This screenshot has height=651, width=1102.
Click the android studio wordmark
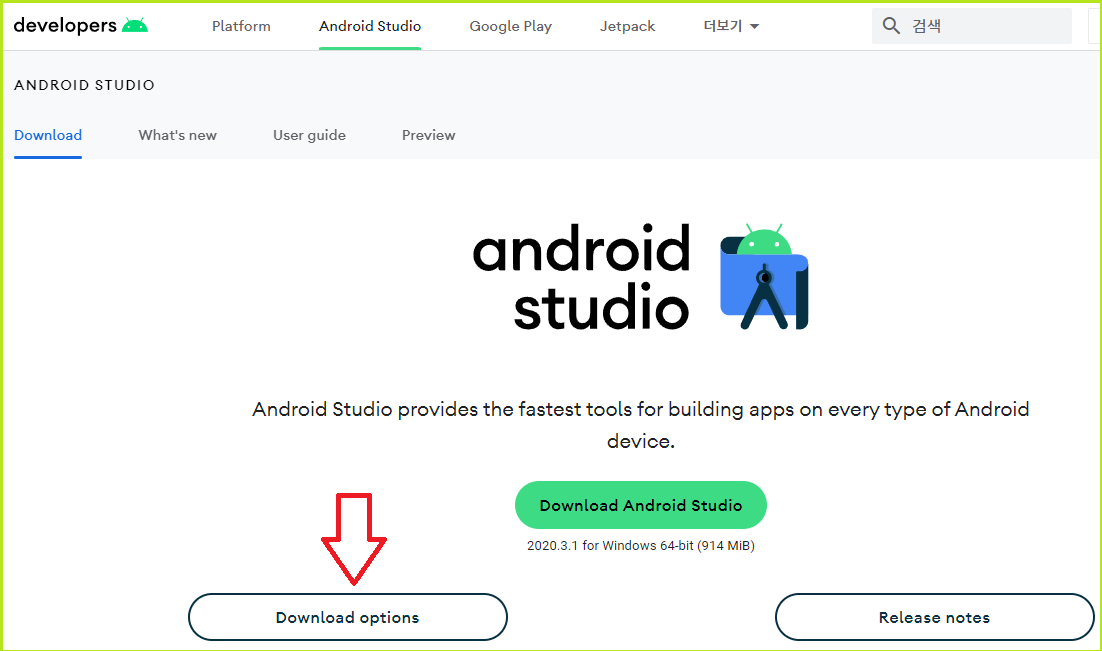tap(581, 277)
